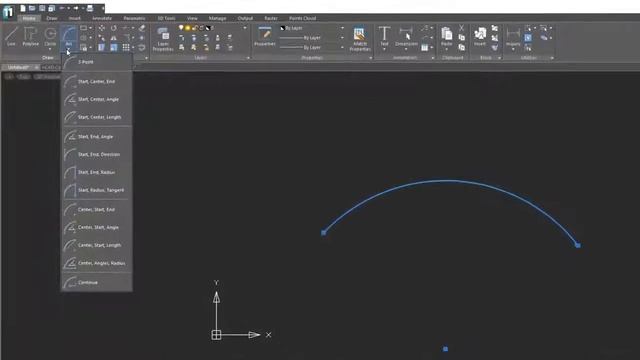
Task: Choose Center, Start, Length arc
Action: point(97,245)
